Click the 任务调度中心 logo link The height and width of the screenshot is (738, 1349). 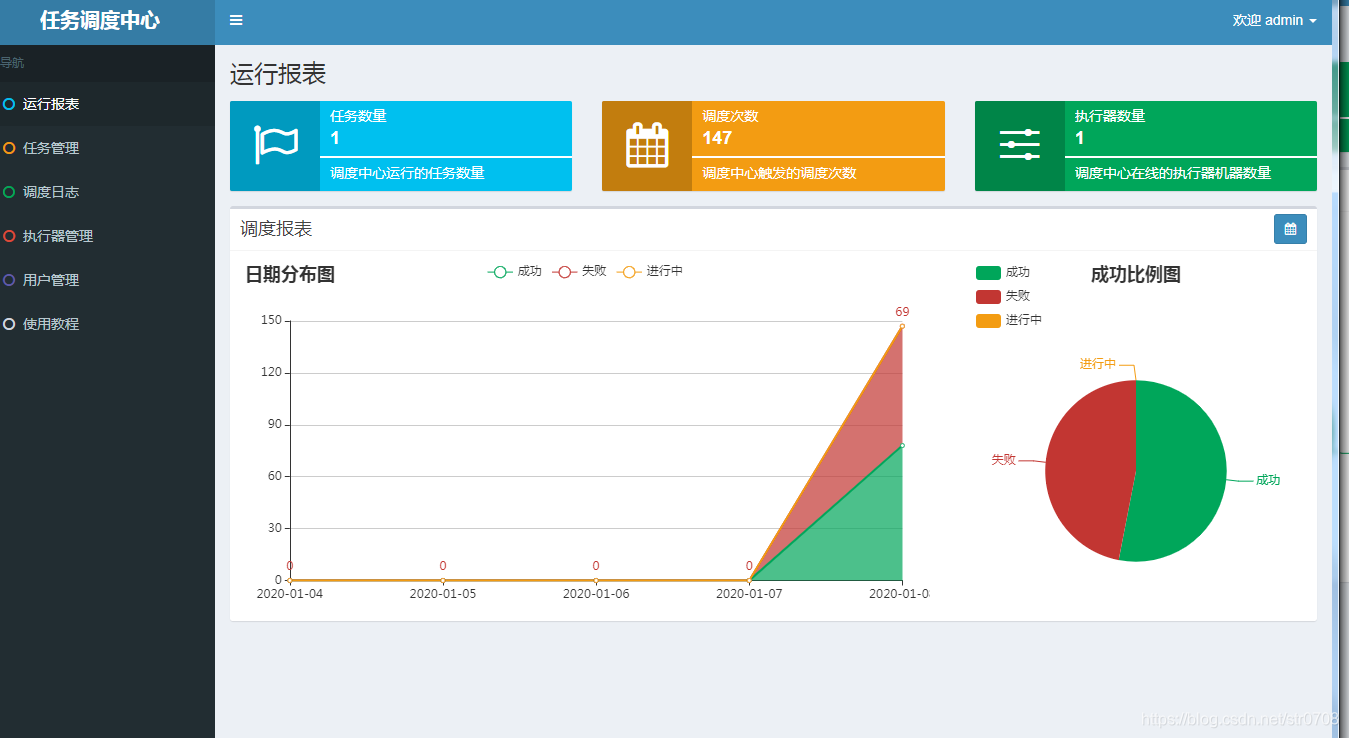click(100, 21)
